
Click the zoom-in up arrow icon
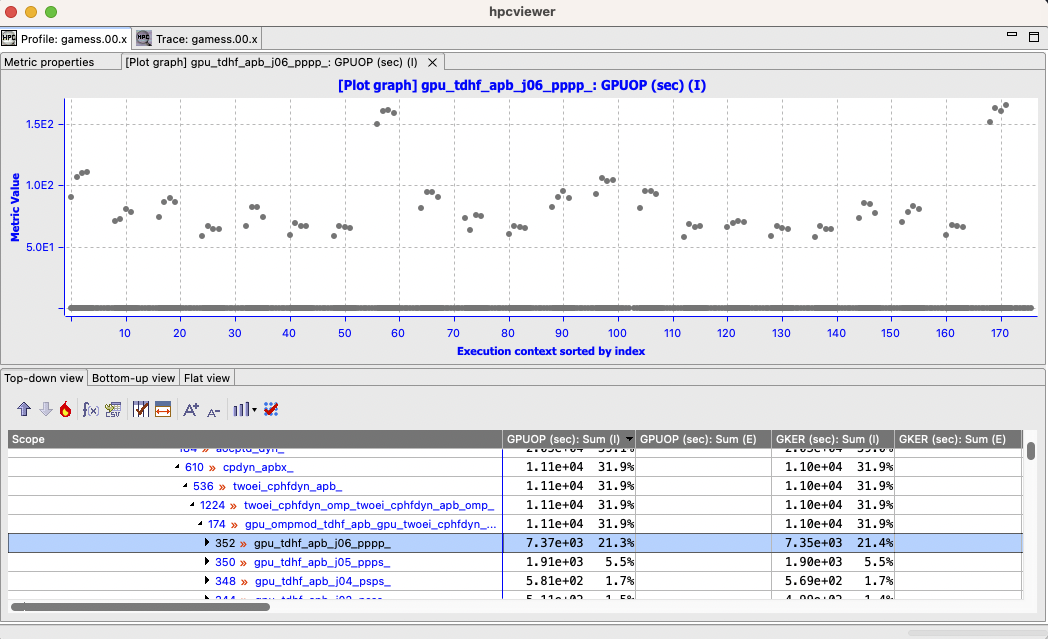[25, 409]
